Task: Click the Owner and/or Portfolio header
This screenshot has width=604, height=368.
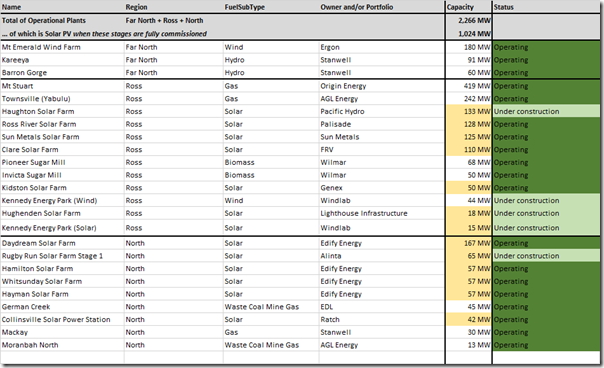Action: coord(381,7)
